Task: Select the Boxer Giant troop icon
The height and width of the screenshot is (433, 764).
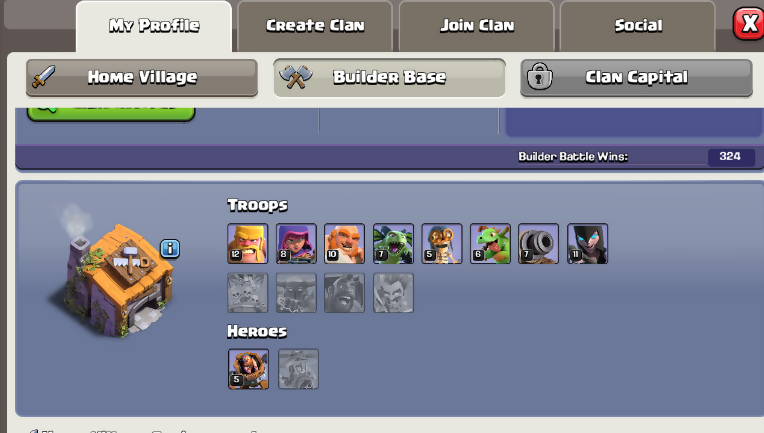Action: [344, 244]
